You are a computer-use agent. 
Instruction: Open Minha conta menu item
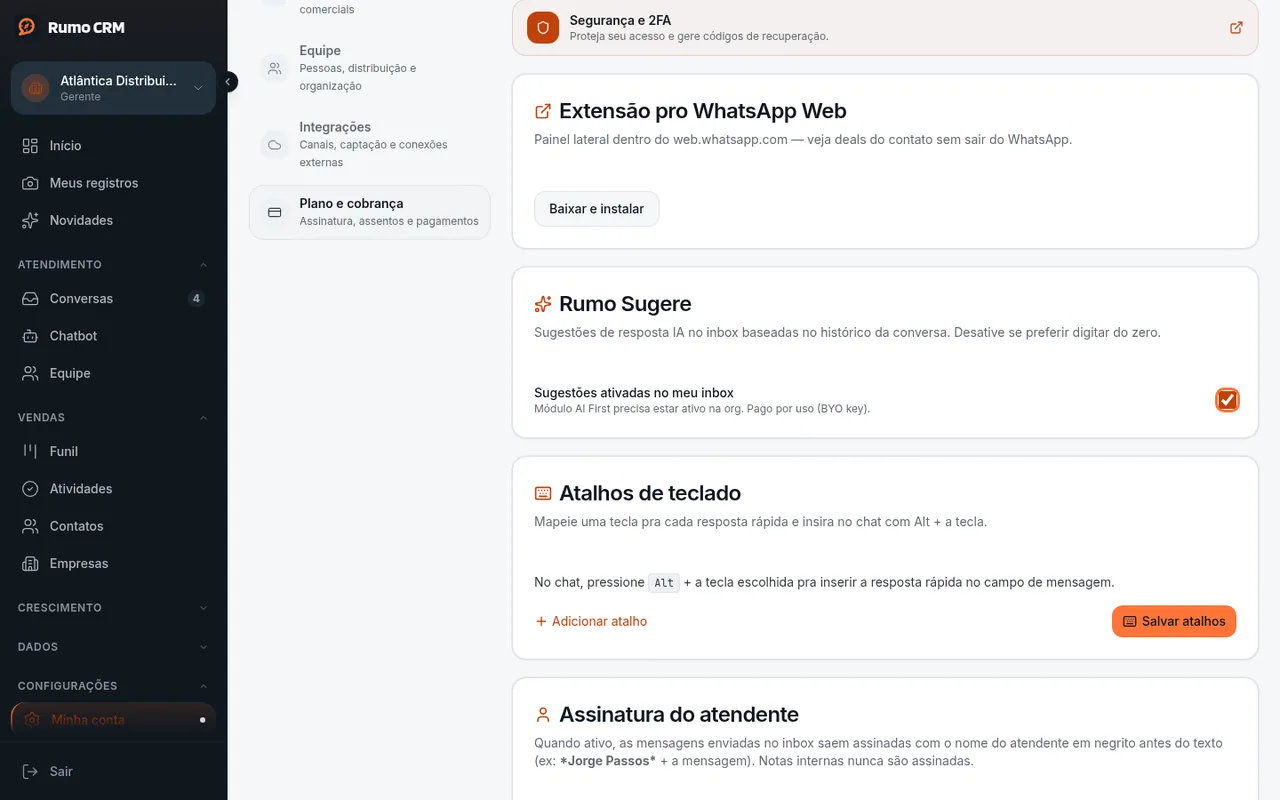(113, 719)
